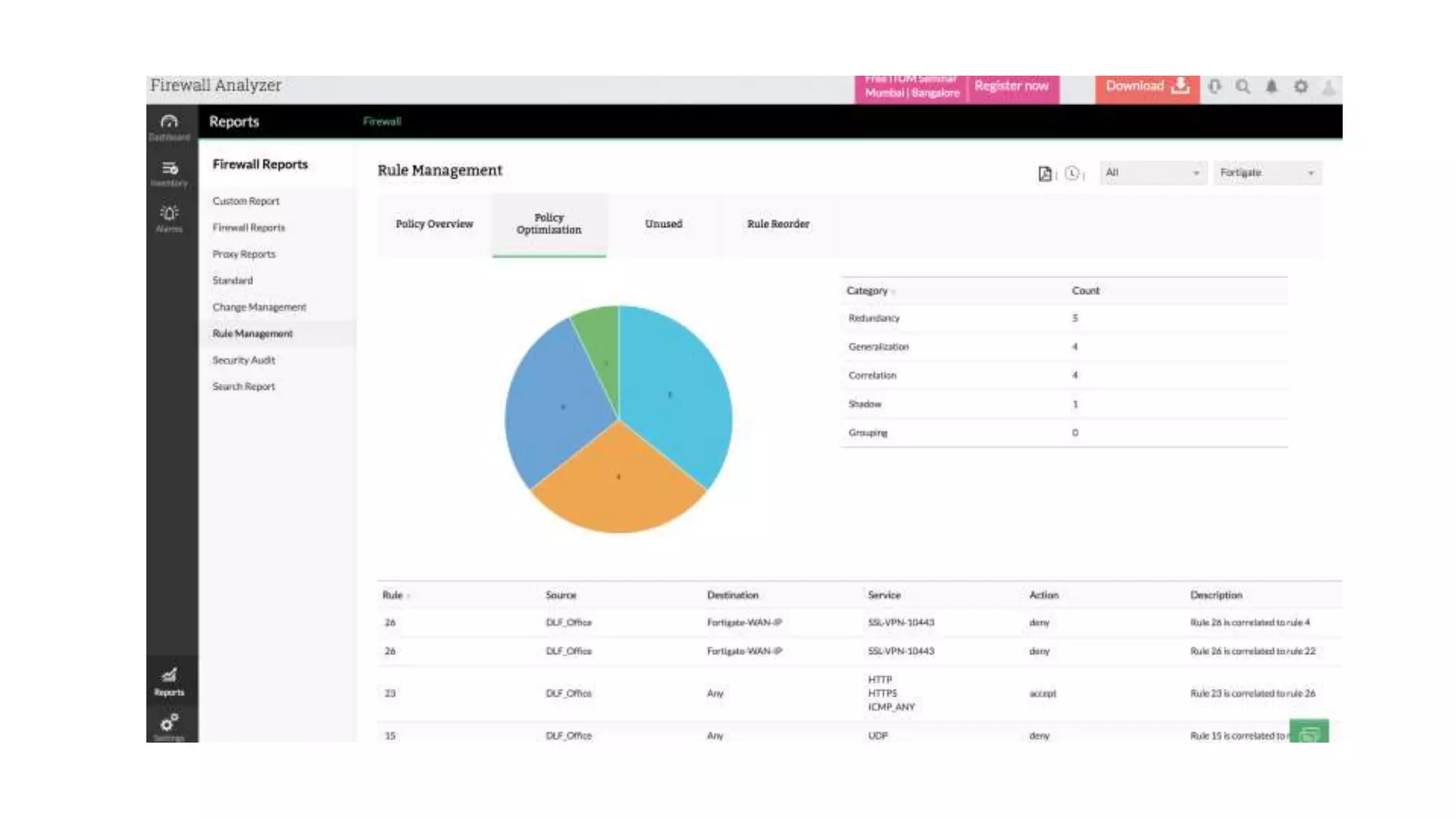
Task: Expand the All filter dropdown
Action: tap(1152, 173)
